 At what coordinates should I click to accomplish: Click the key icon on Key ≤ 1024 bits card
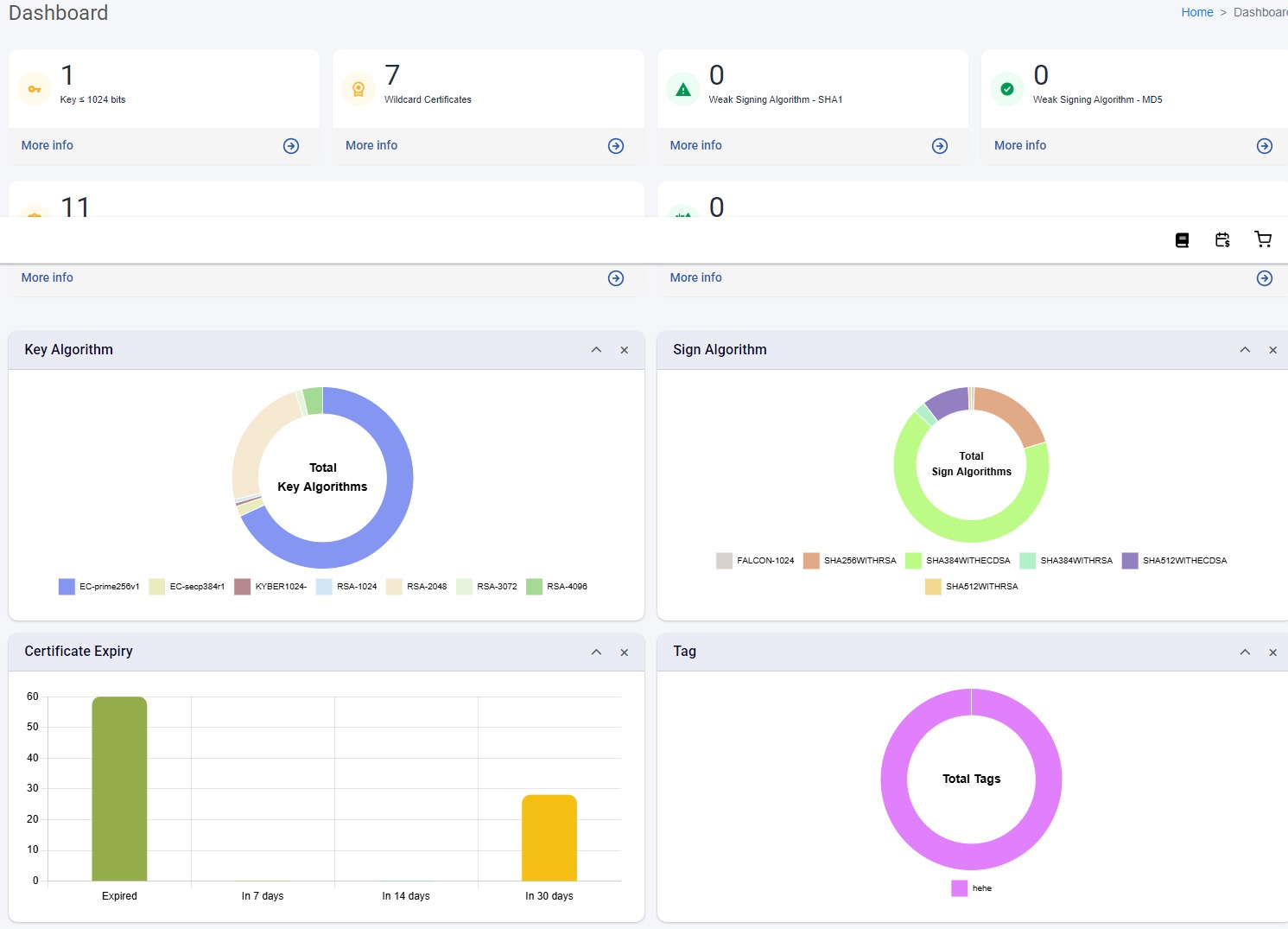(35, 89)
